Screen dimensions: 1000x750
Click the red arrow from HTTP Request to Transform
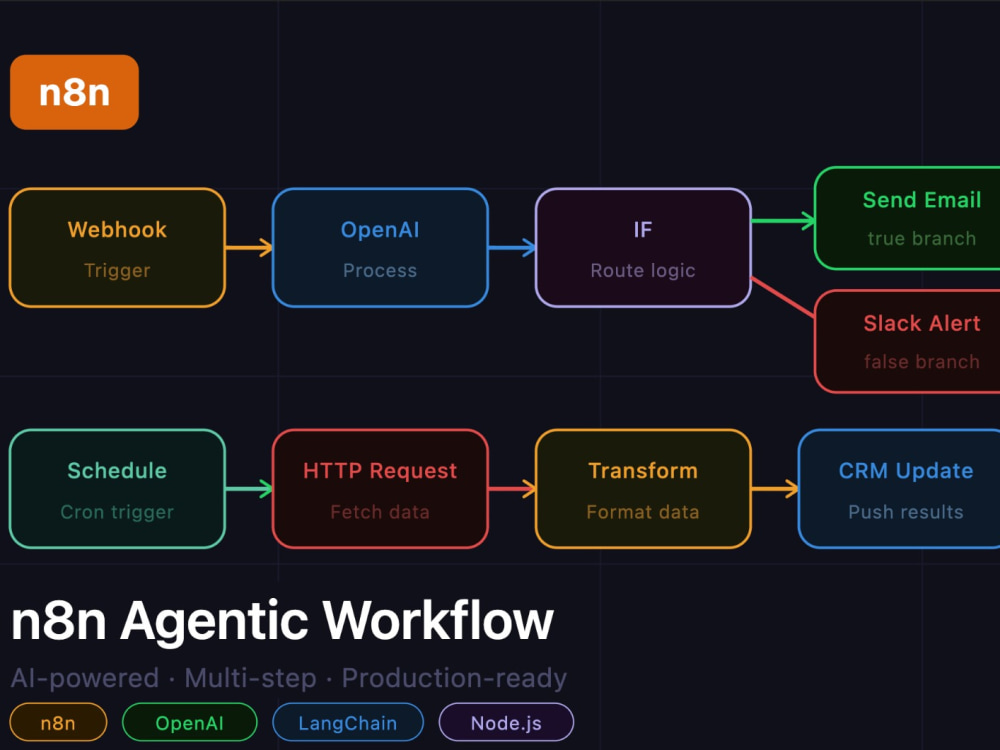tap(512, 489)
